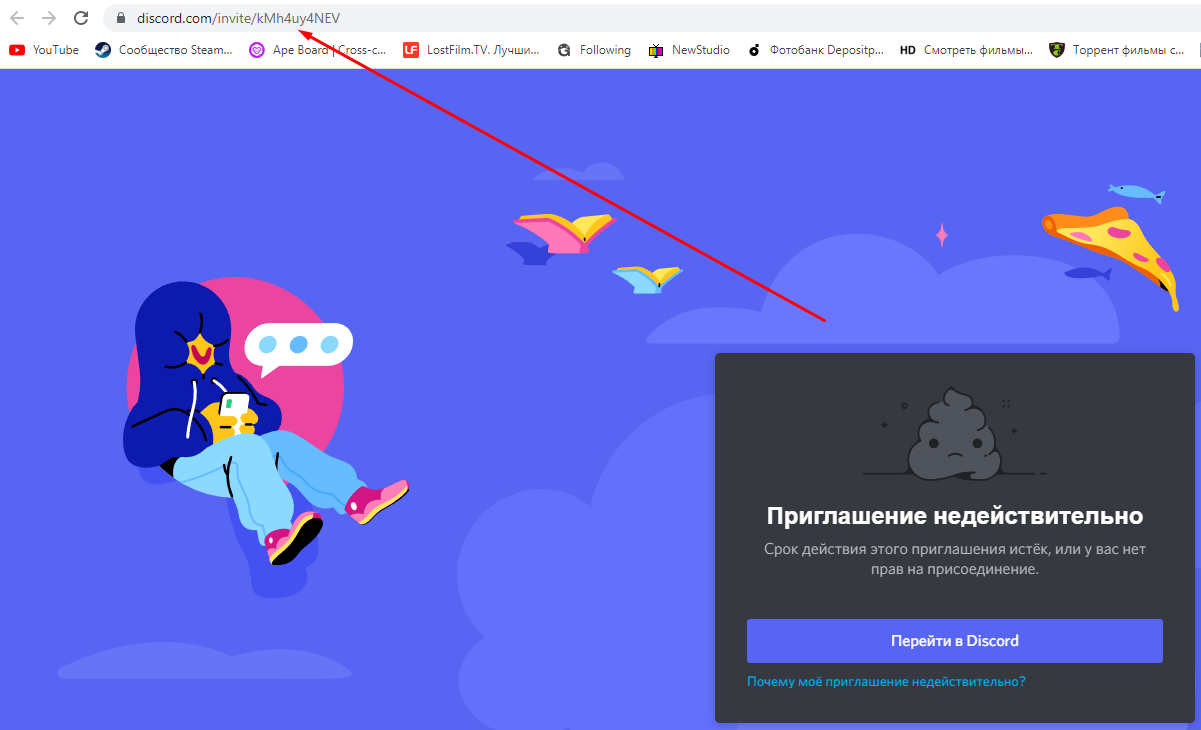Open the Ape Board bookmark
This screenshot has width=1201, height=730.
[x=318, y=50]
